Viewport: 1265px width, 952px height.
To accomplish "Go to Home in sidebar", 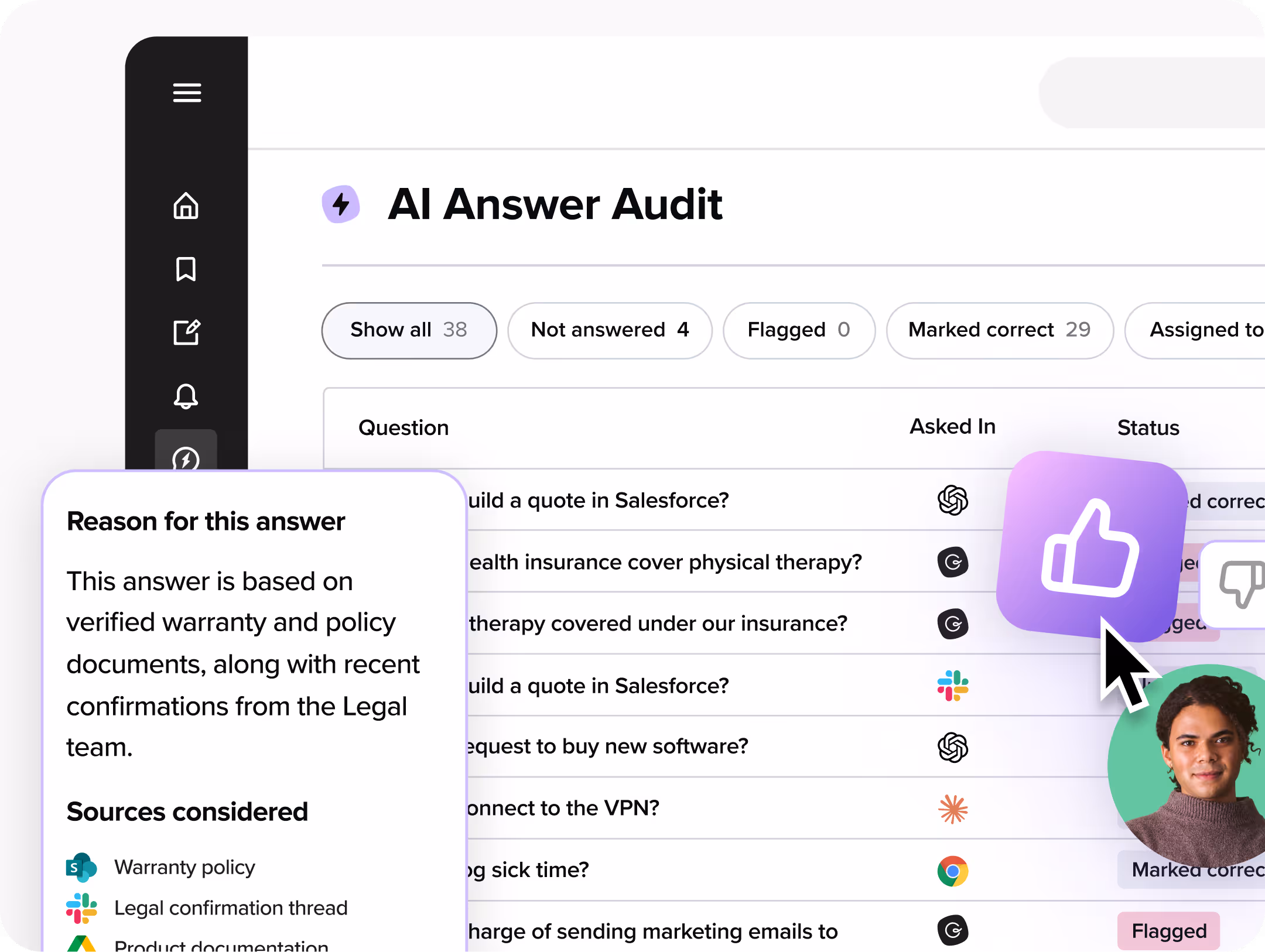I will (186, 206).
